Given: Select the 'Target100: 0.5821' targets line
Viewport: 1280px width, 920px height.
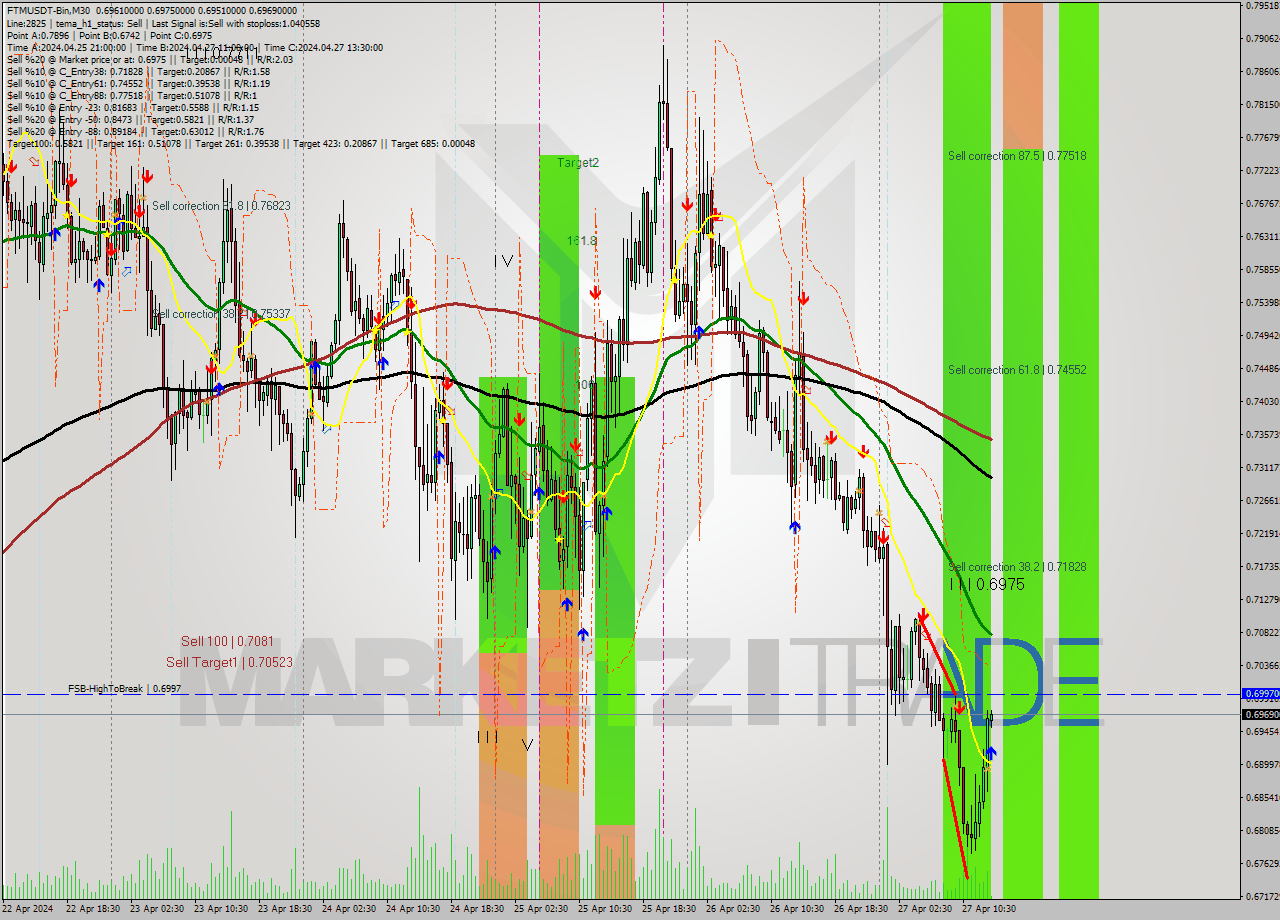Looking at the screenshot, I should [x=240, y=143].
